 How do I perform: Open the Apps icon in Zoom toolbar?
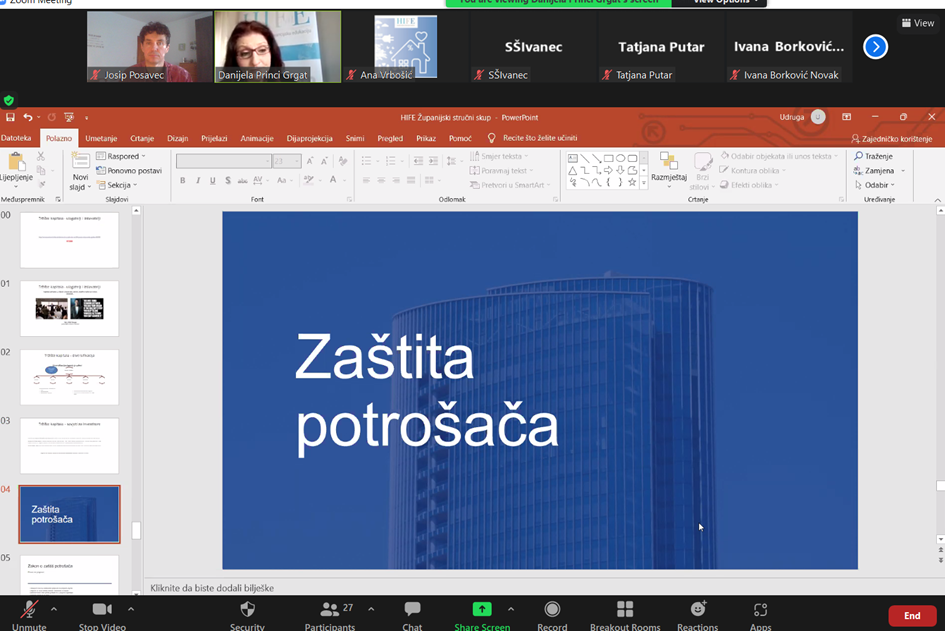761,609
